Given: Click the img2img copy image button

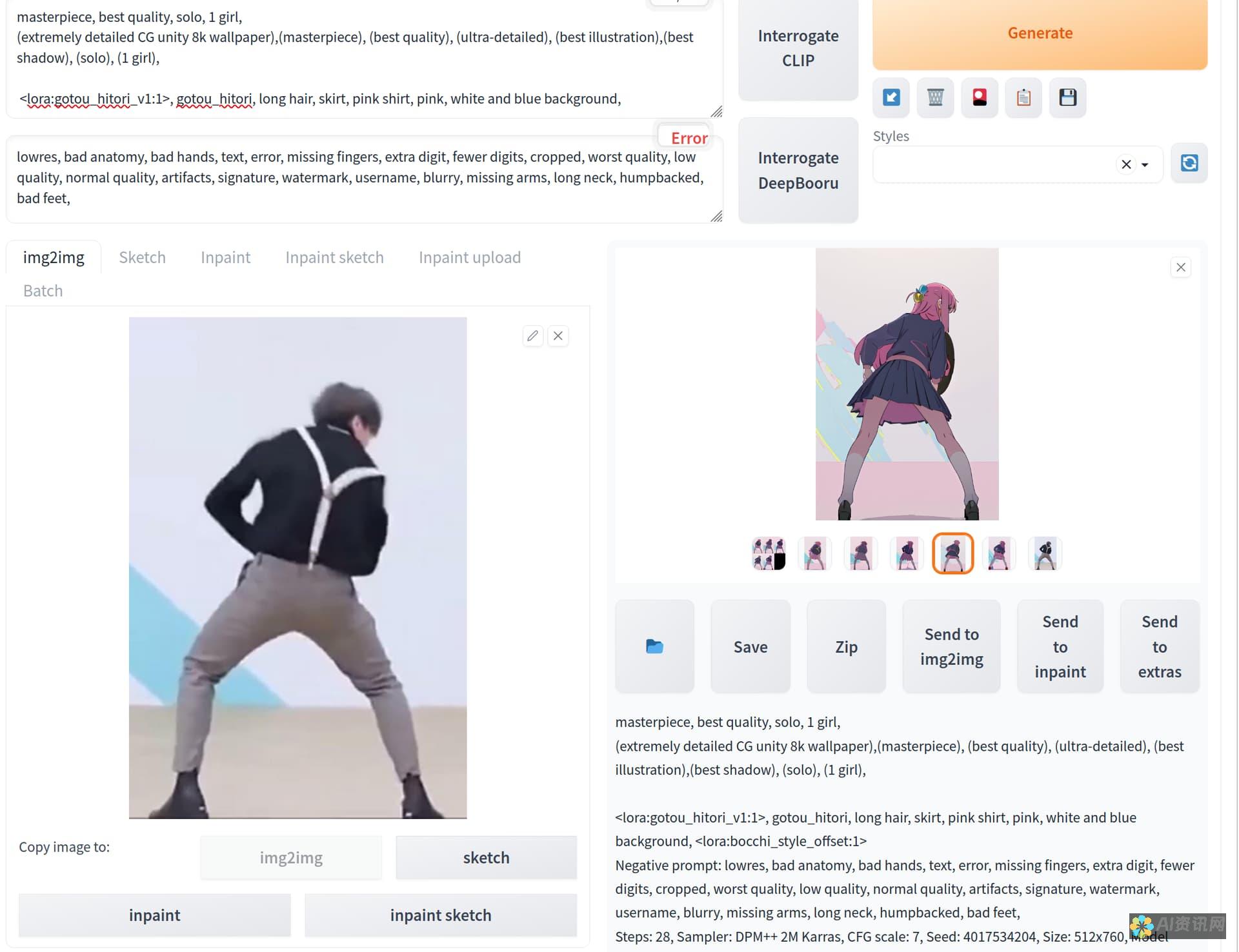Looking at the screenshot, I should pyautogui.click(x=292, y=857).
